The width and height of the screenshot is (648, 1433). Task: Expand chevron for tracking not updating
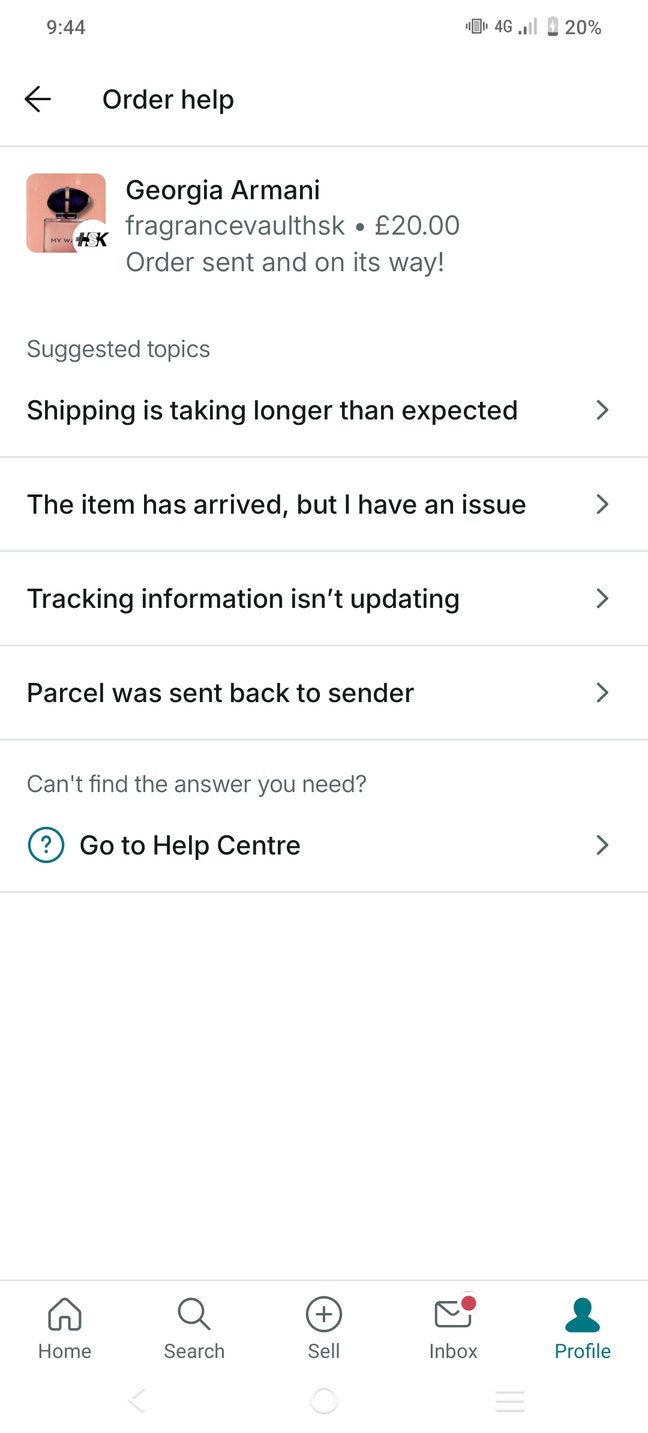pyautogui.click(x=602, y=598)
